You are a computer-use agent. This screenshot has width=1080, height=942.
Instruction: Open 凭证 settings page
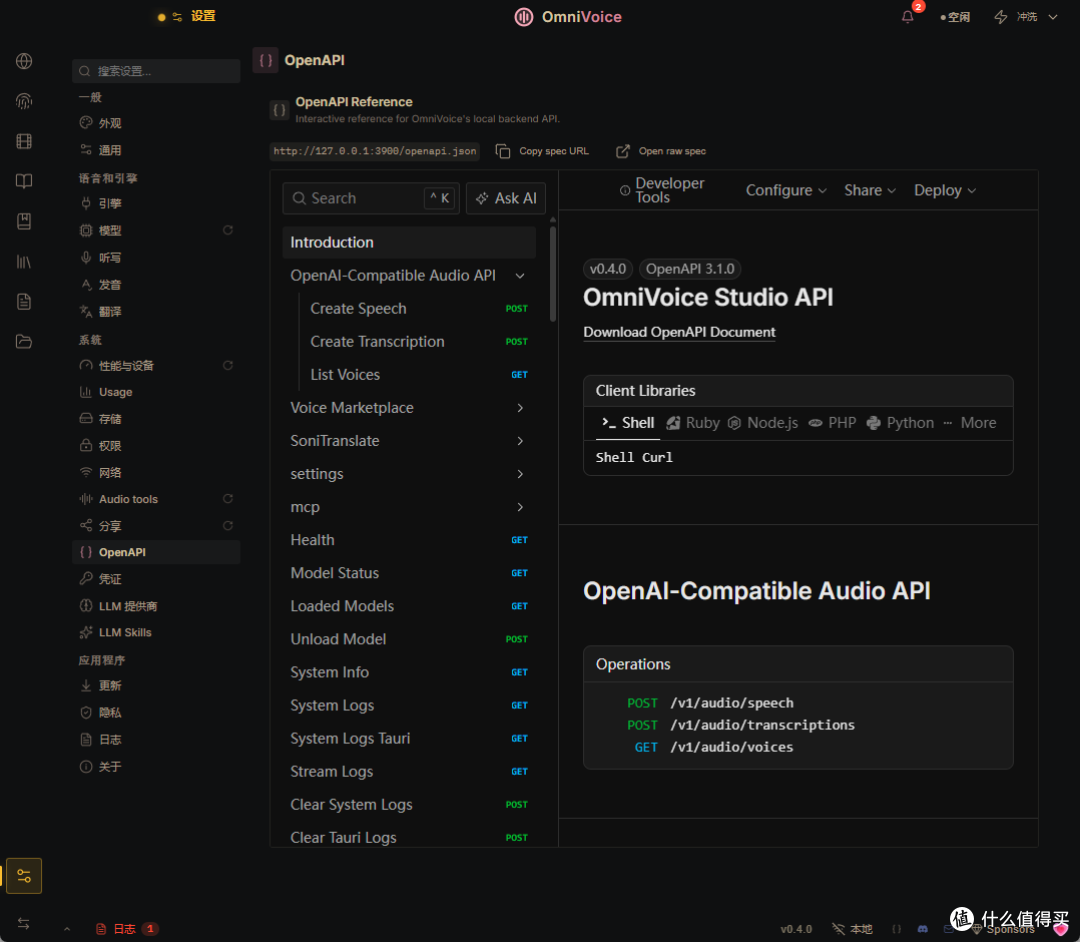pos(156,579)
